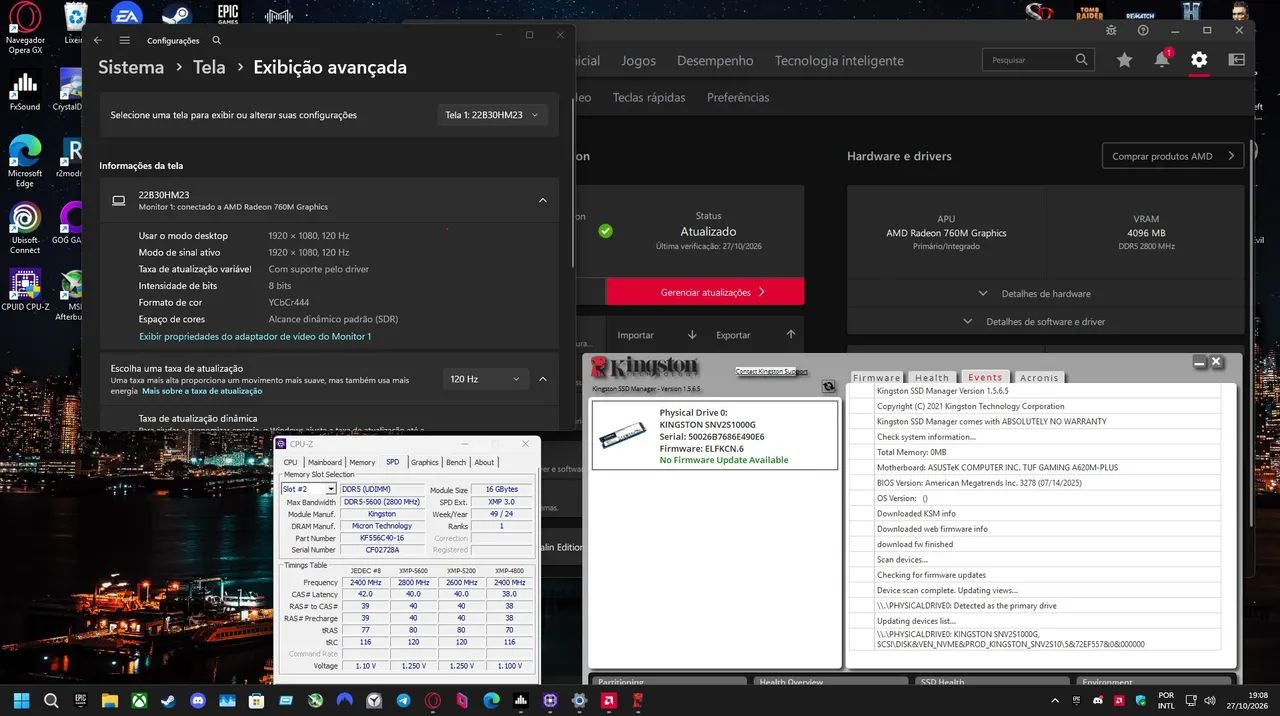Open the Tela 1: 22B30HM23 display dropdown
The width and height of the screenshot is (1280, 716).
coord(493,115)
